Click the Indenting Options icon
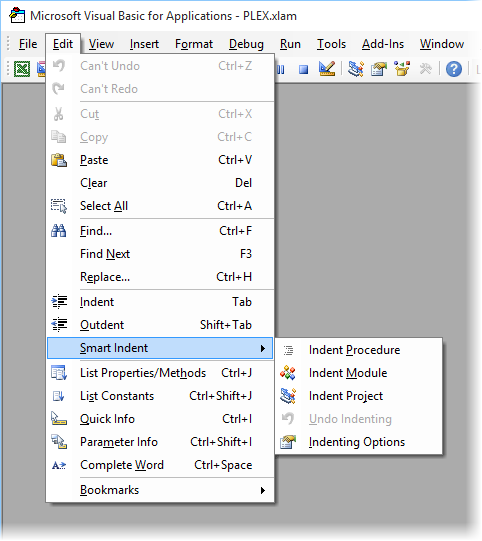The image size is (482, 541). [288, 442]
